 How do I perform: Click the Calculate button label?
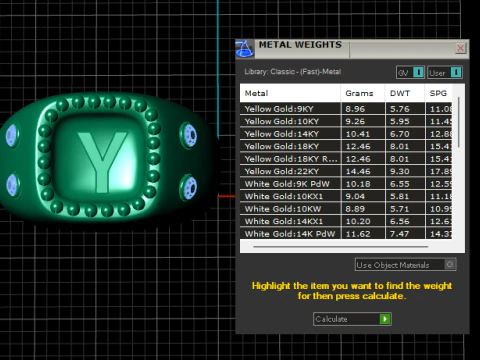tap(331, 319)
